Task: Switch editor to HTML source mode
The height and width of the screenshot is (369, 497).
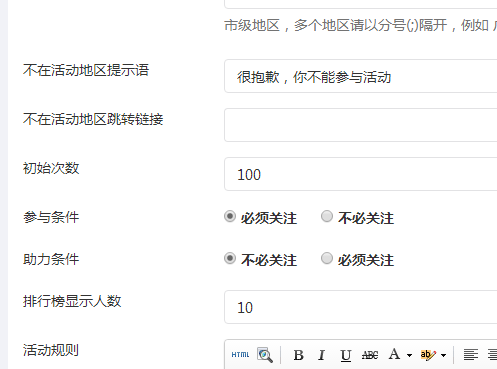Action: click(x=240, y=355)
